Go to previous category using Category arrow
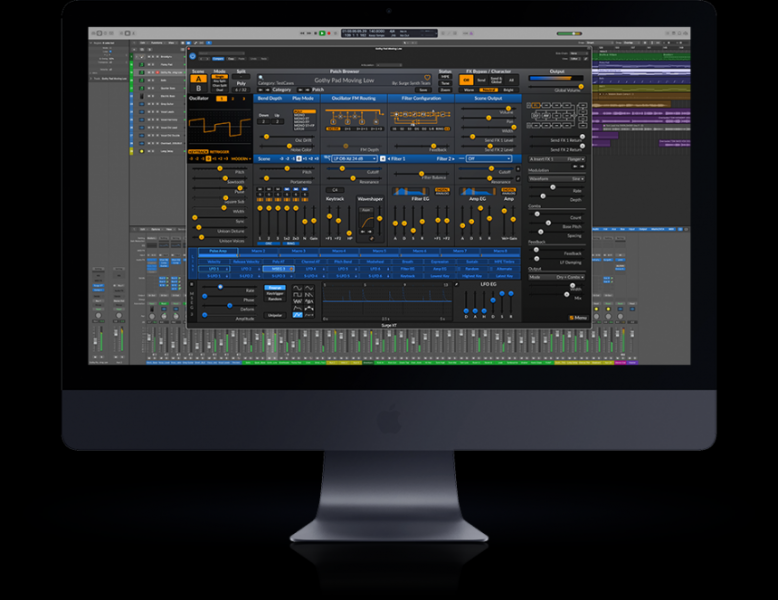This screenshot has height=600, width=778. pos(261,89)
